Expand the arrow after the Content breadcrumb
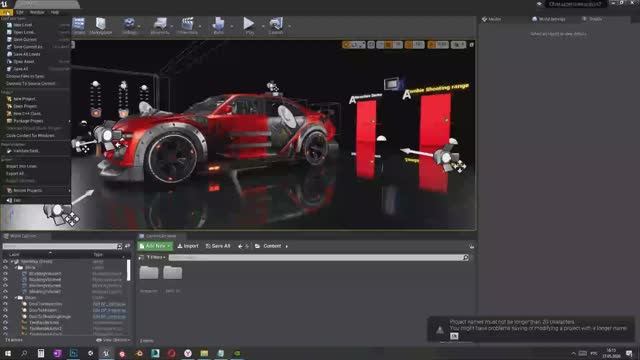640x360 pixels. point(287,246)
